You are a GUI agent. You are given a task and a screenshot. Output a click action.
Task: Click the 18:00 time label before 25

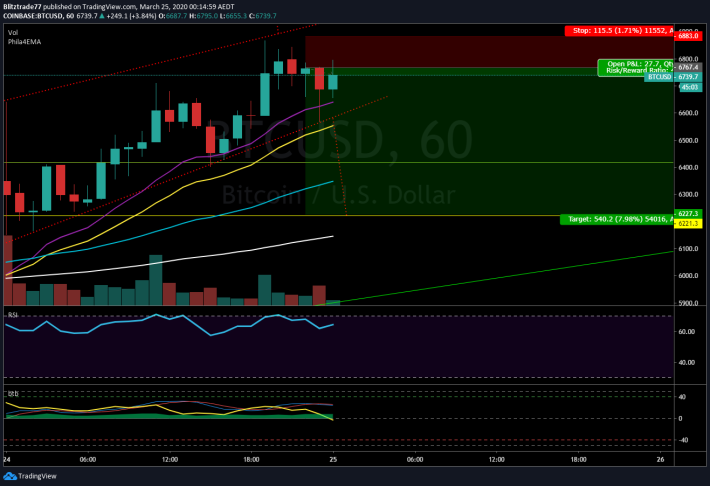tap(251, 459)
